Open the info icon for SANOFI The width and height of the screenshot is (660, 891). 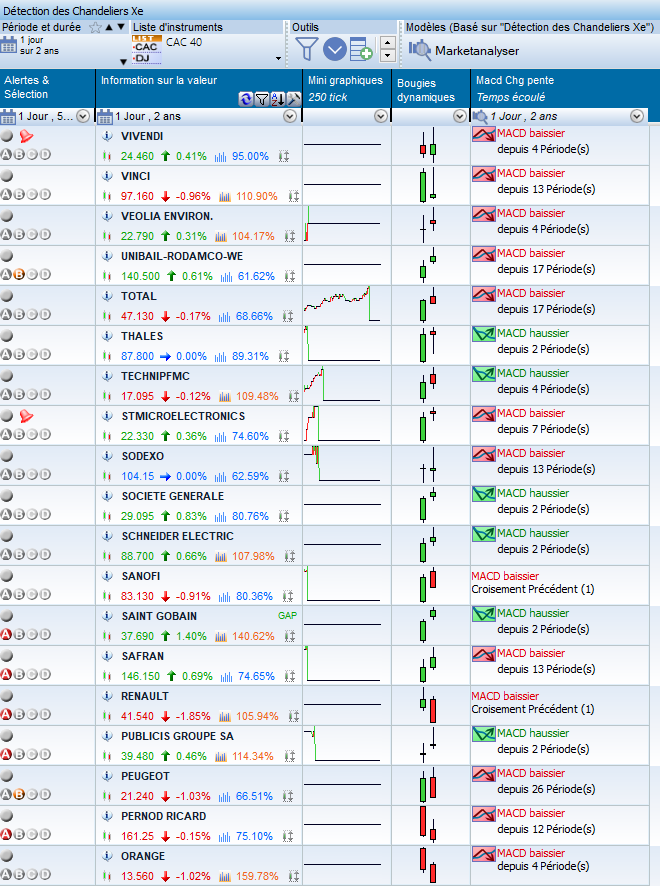107,576
